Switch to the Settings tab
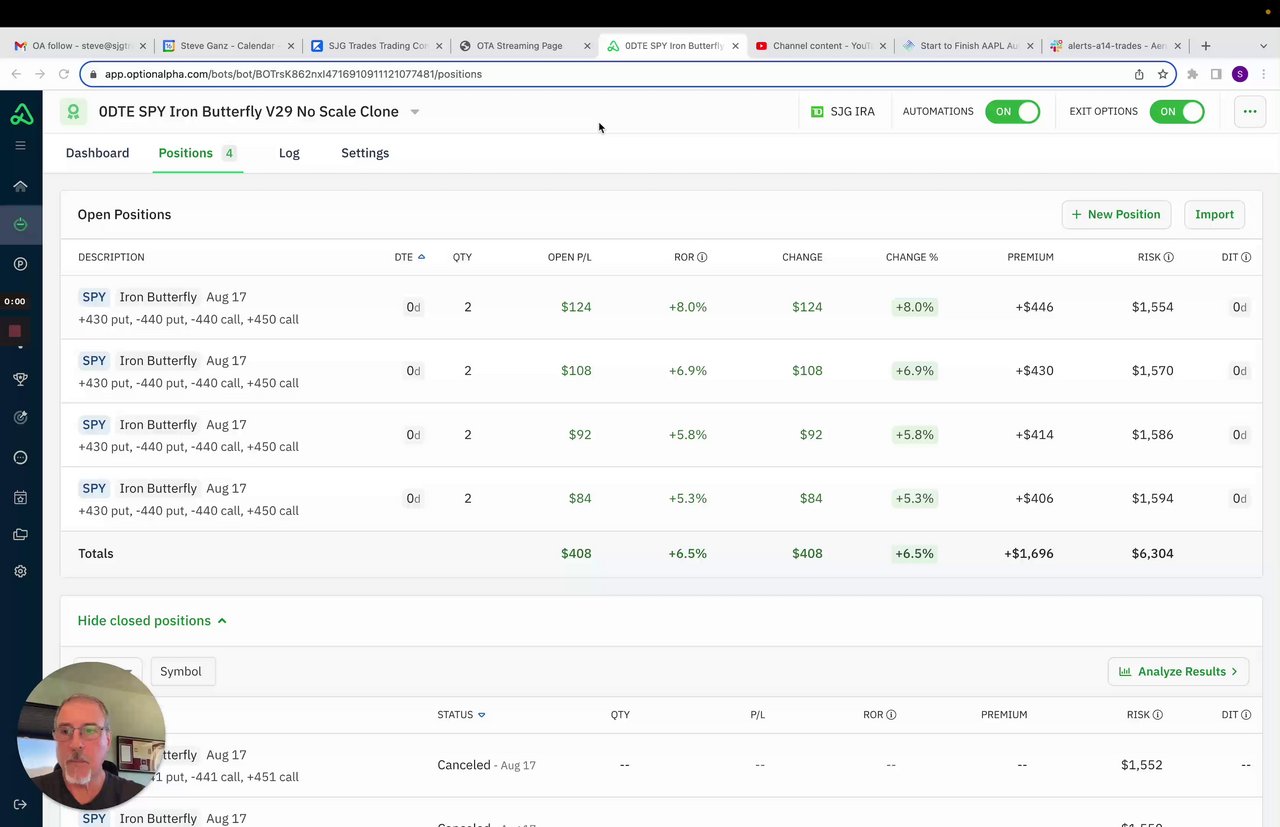The height and width of the screenshot is (827, 1280). 365,153
